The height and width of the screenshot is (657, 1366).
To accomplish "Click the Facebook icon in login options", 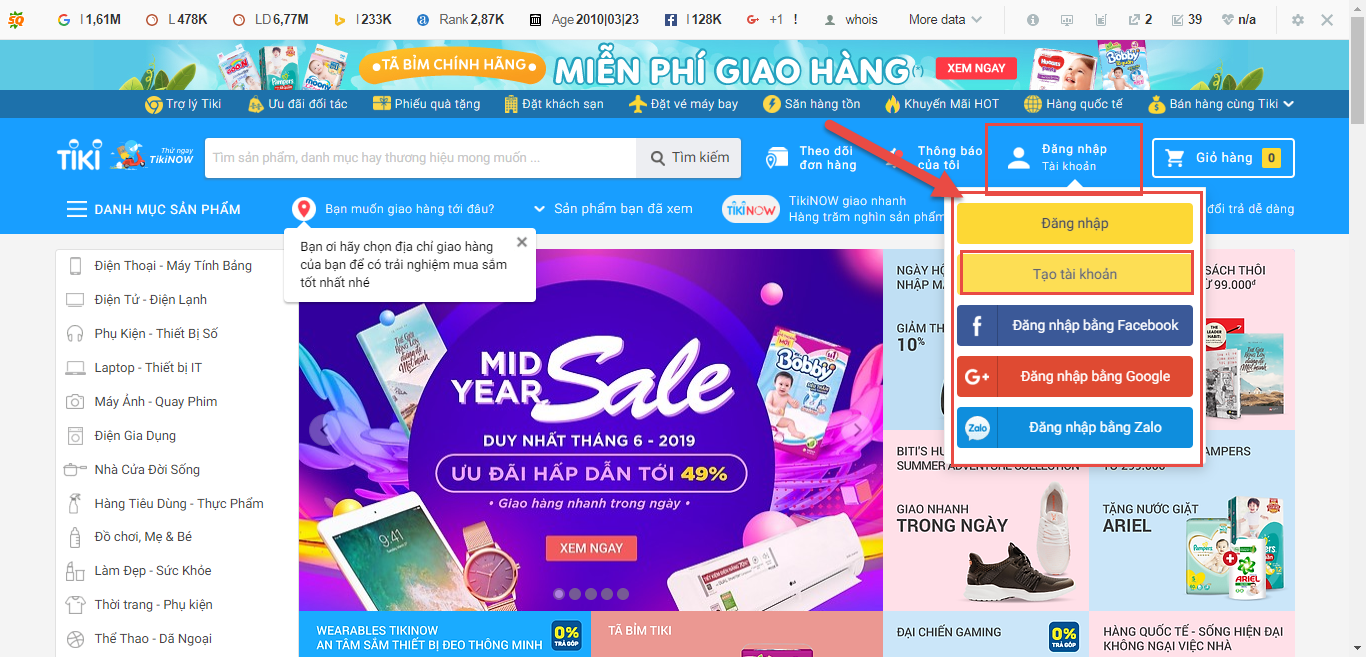I will click(977, 326).
